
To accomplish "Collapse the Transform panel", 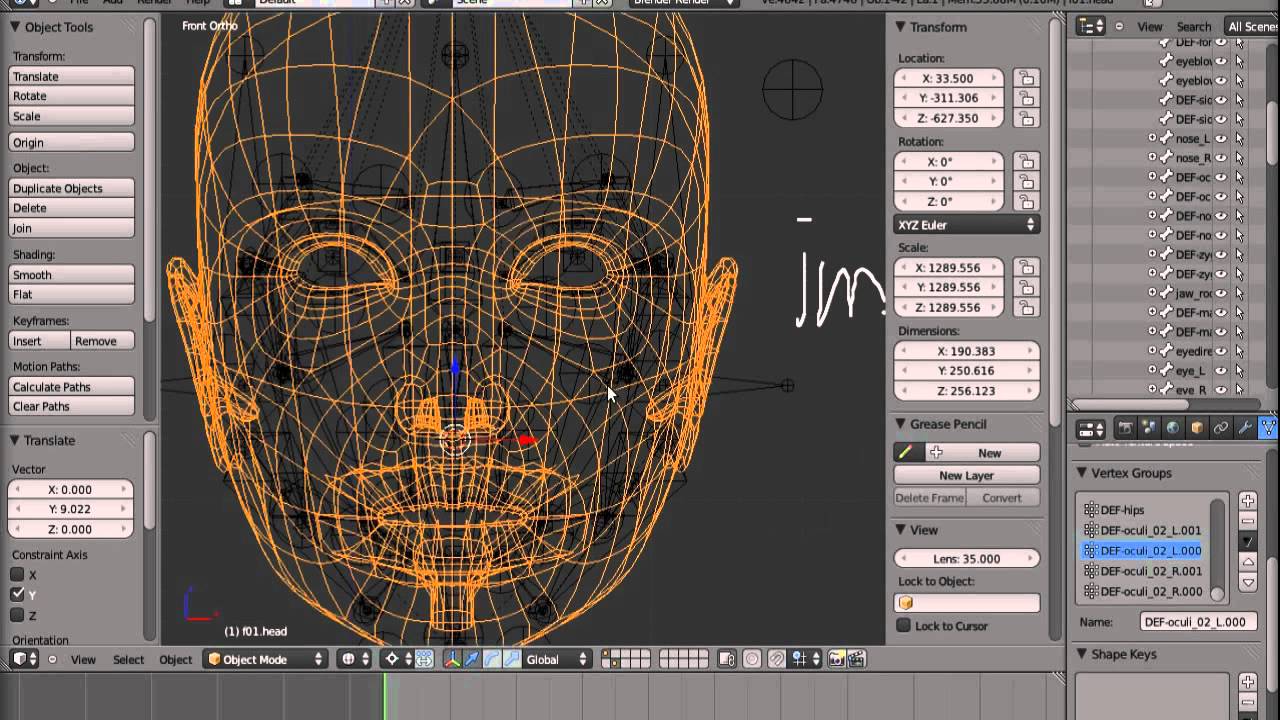I will click(900, 27).
